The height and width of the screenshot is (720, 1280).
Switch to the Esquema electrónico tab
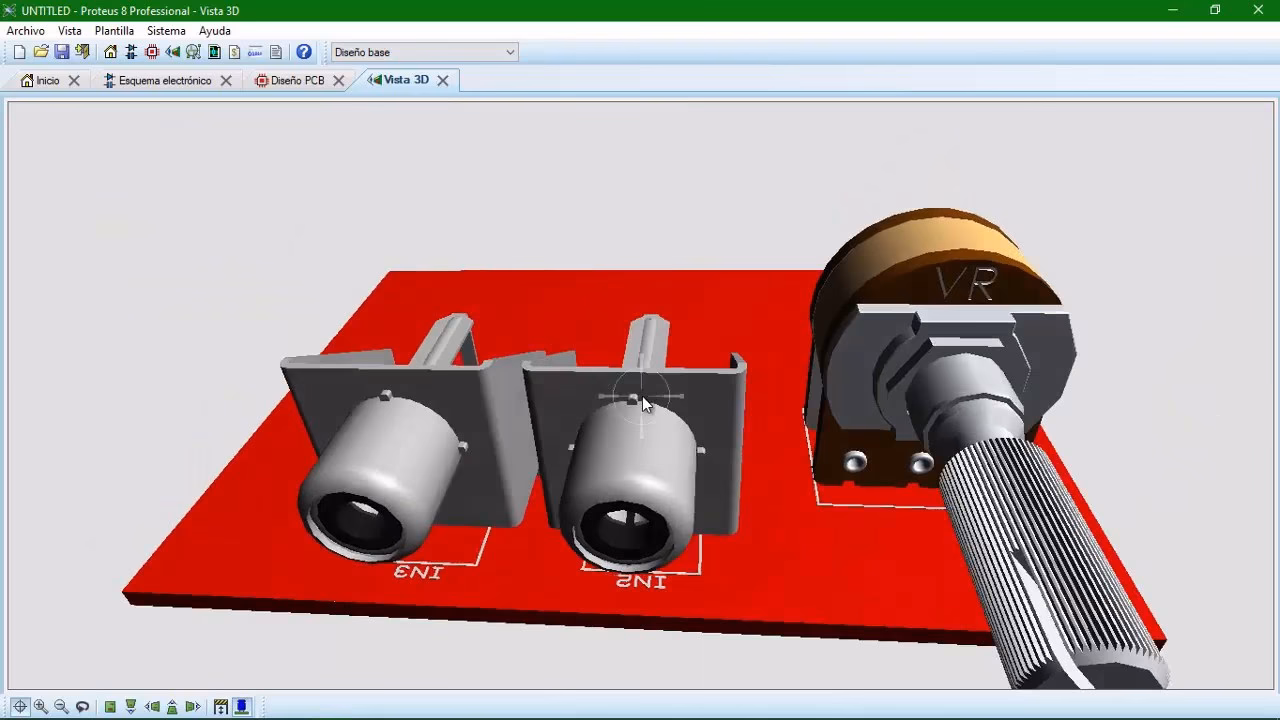[x=164, y=80]
